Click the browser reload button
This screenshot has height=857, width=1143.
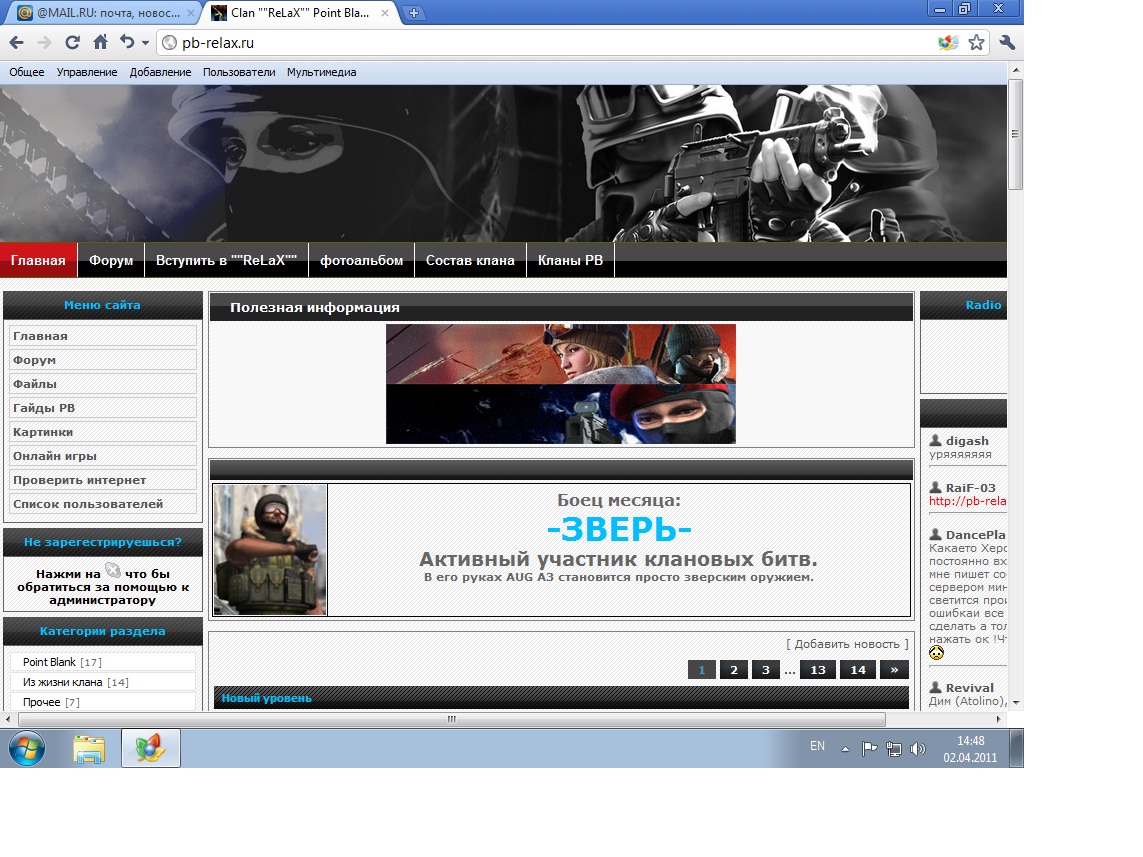click(72, 43)
